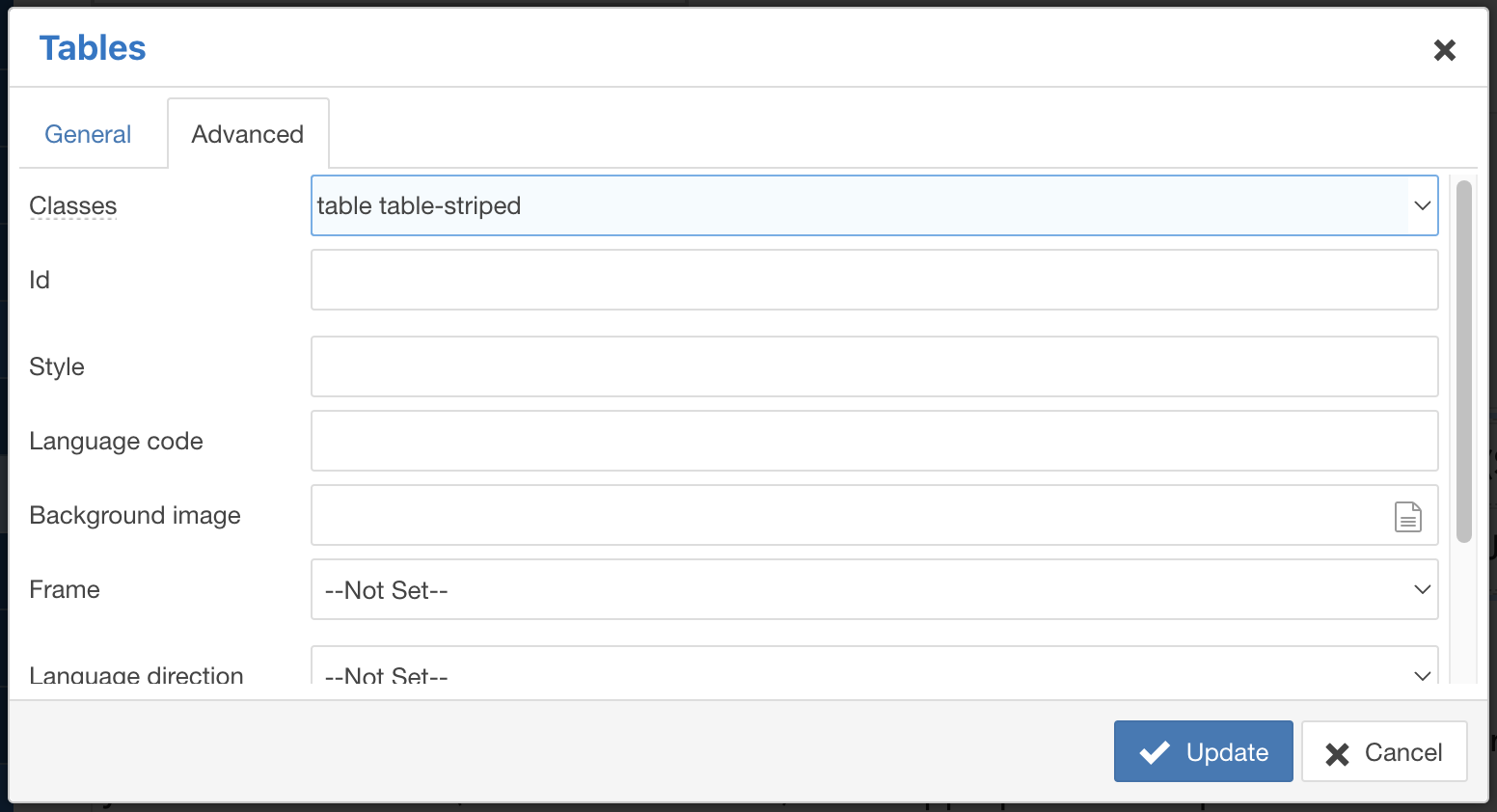The height and width of the screenshot is (812, 1497).
Task: Focus the Language code field
Action: click(x=875, y=441)
